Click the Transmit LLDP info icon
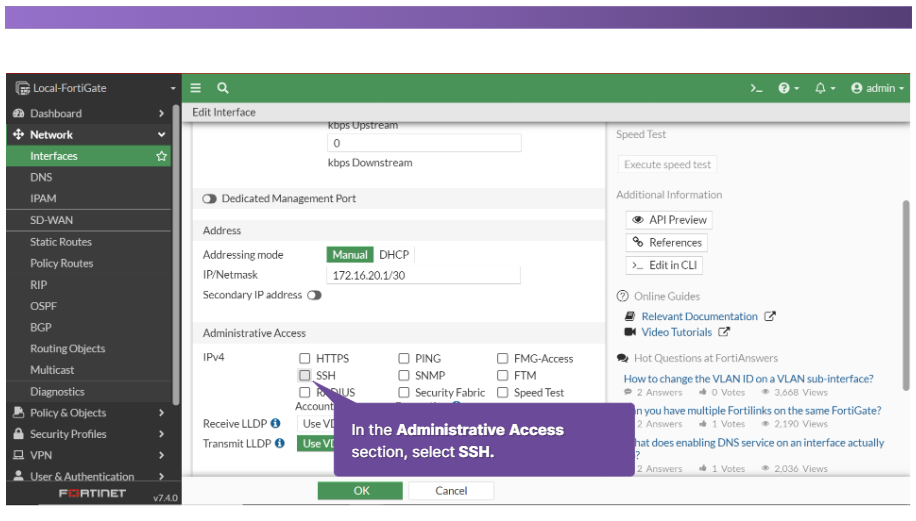The image size is (916, 521). point(280,443)
